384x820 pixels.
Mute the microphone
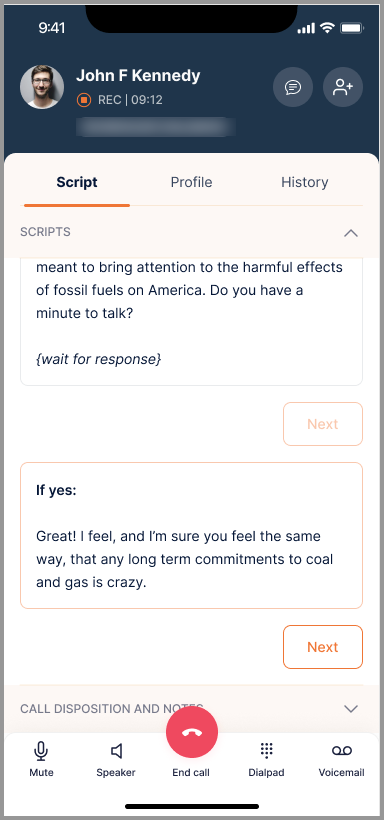pyautogui.click(x=41, y=759)
